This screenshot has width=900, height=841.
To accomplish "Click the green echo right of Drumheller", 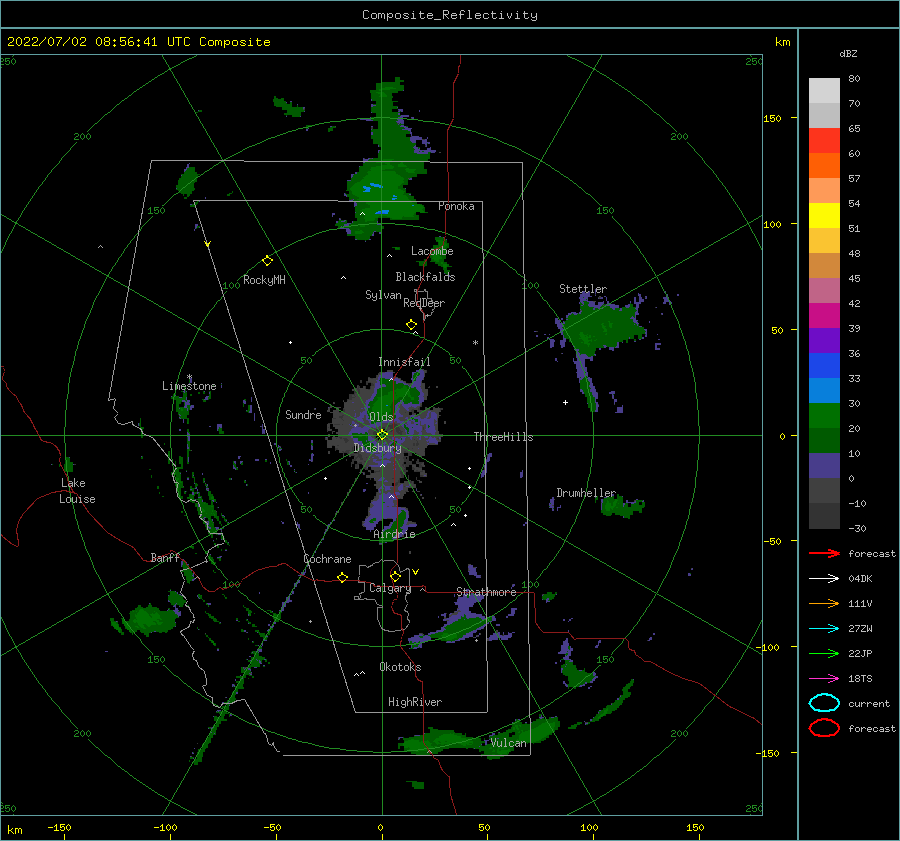I will [x=622, y=506].
